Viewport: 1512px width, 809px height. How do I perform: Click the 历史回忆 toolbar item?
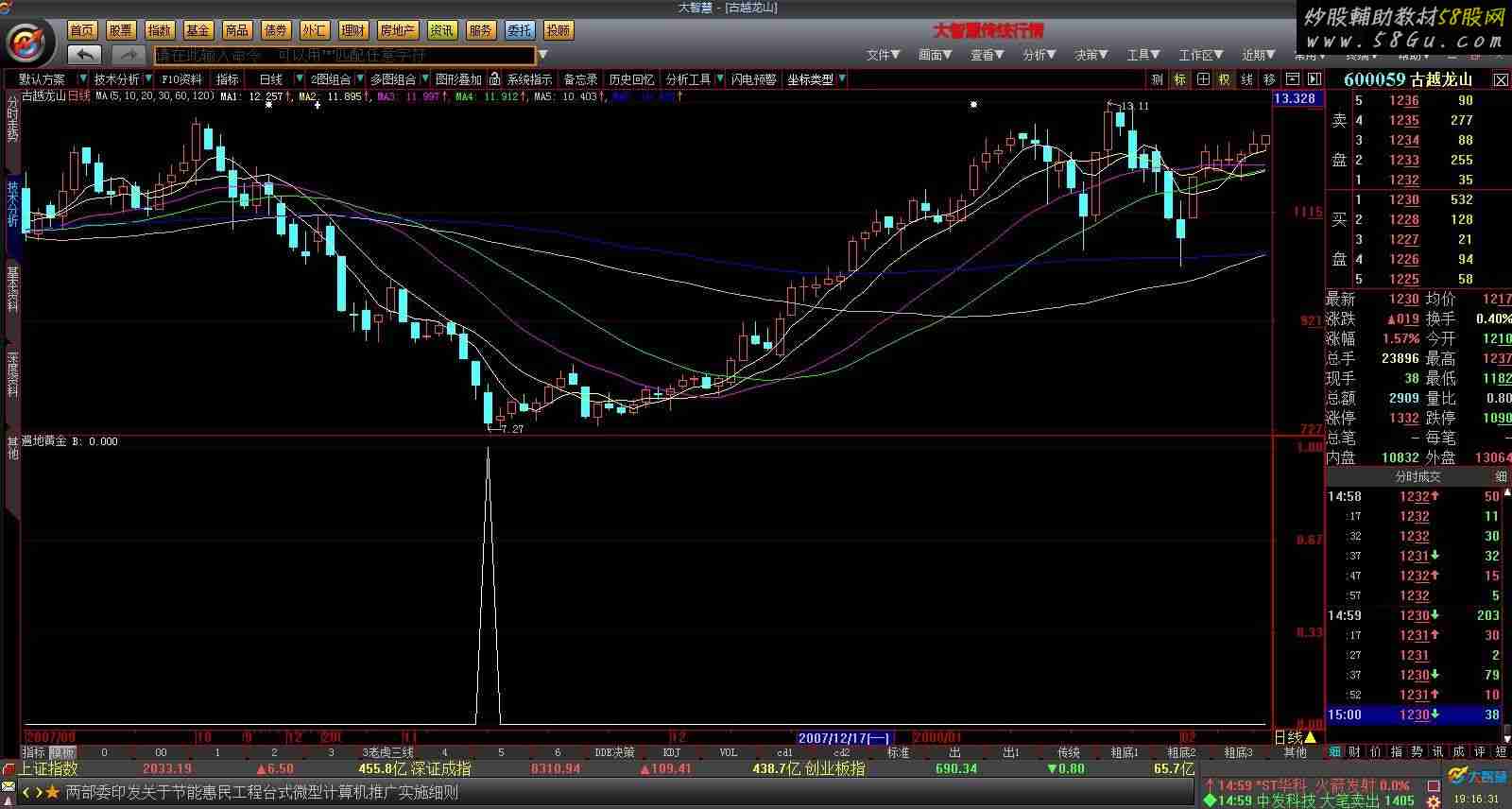click(x=631, y=79)
